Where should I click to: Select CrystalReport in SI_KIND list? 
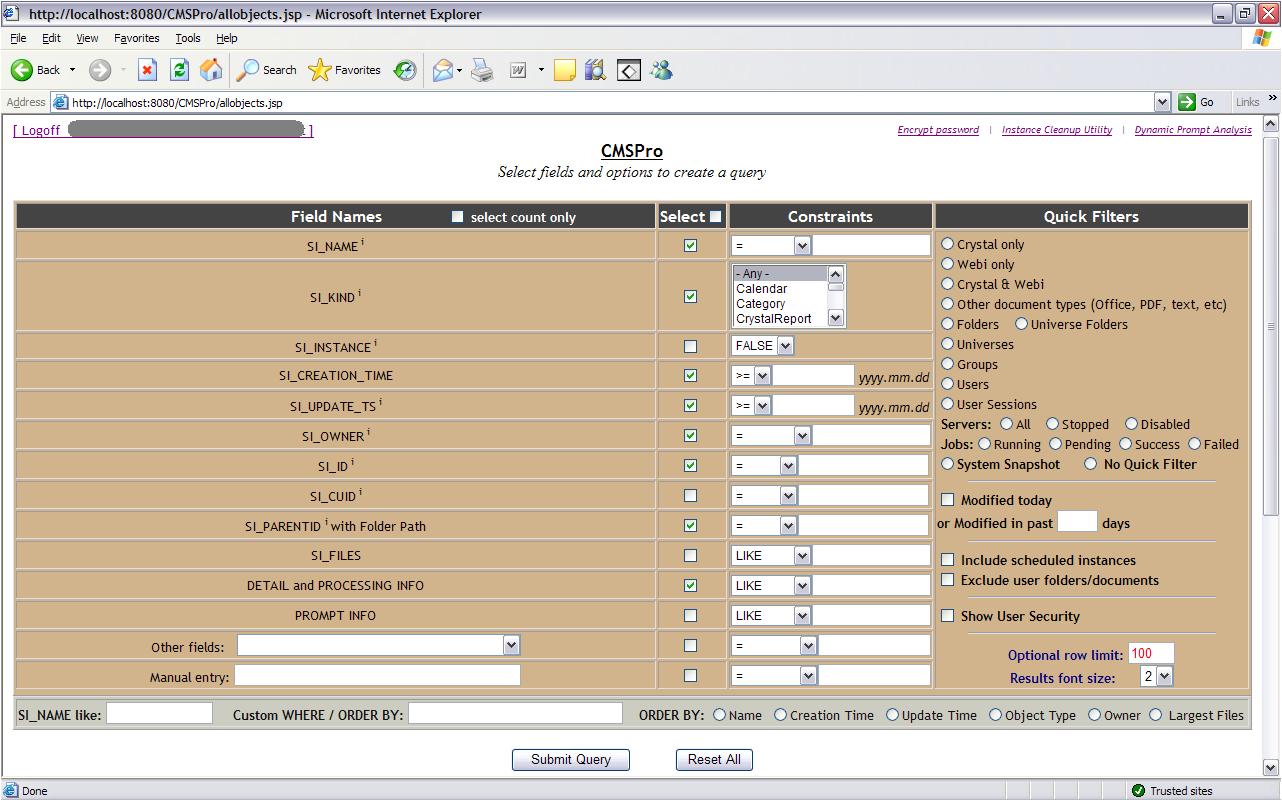[x=774, y=319]
